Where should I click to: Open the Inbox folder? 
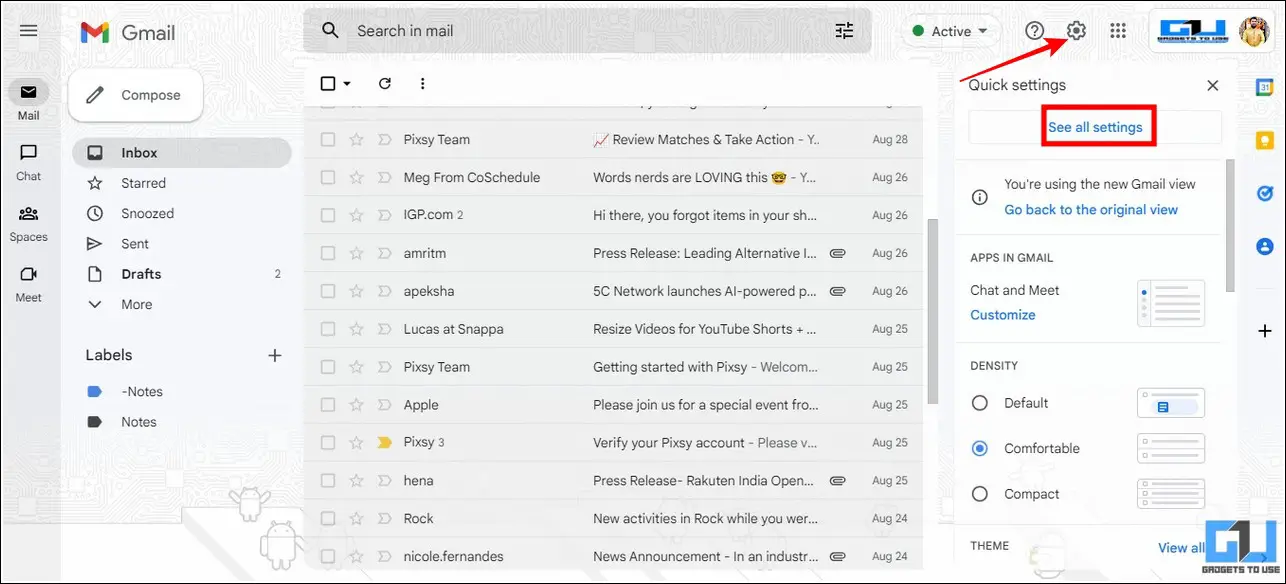182,153
